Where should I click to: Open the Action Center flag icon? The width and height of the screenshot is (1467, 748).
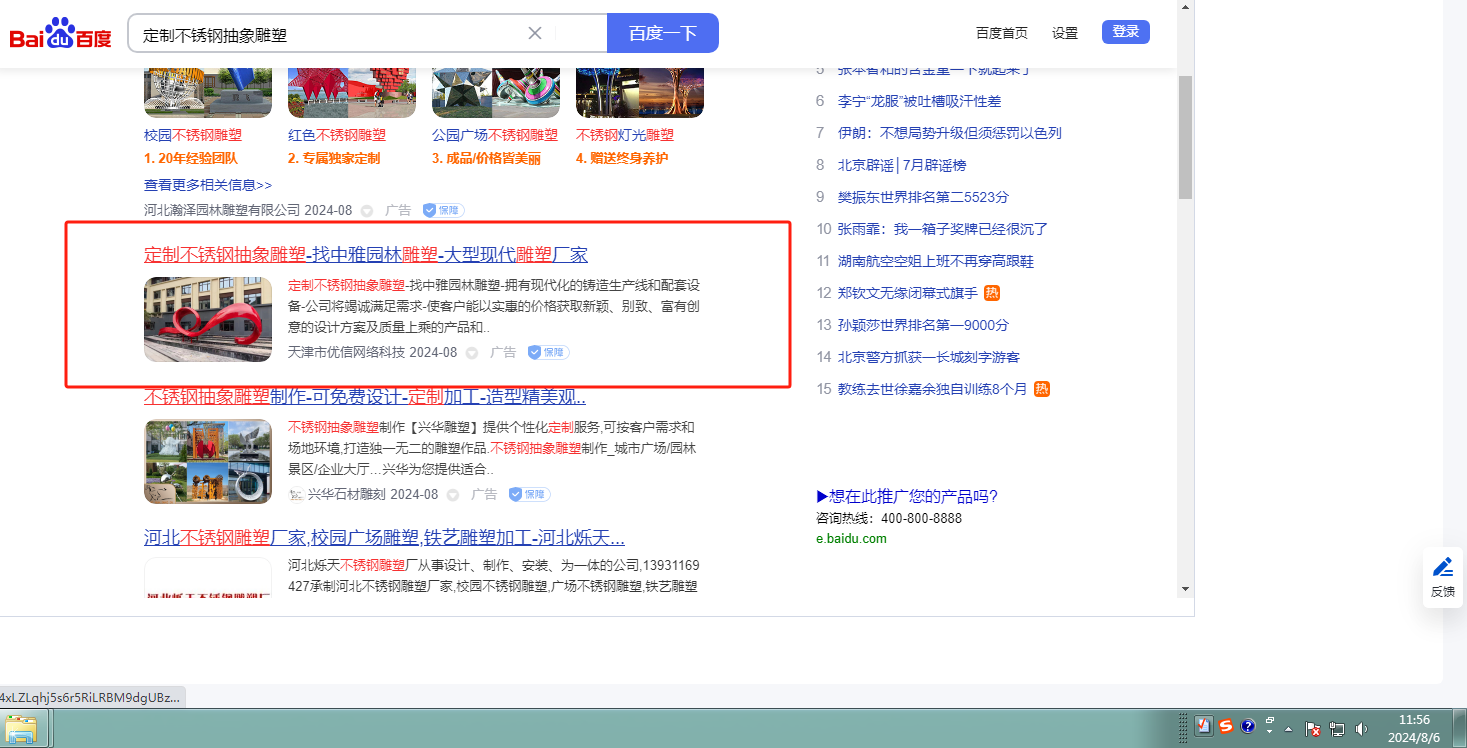coord(1315,729)
